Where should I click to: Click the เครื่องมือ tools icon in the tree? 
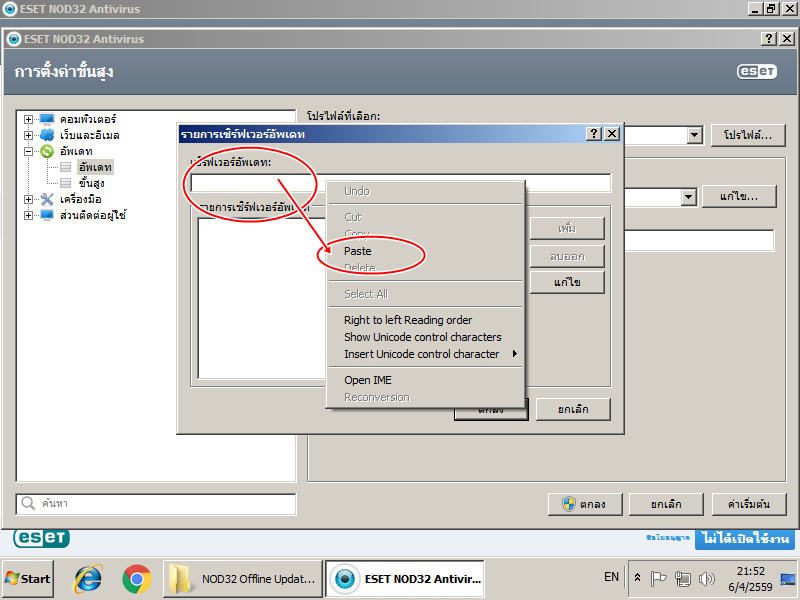point(47,199)
